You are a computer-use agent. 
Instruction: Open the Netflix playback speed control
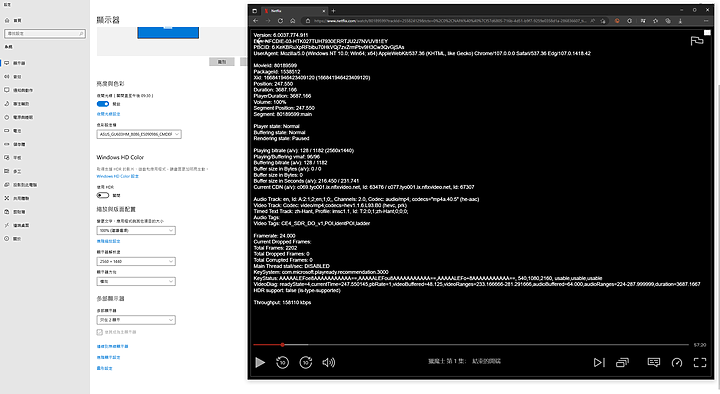[677, 362]
